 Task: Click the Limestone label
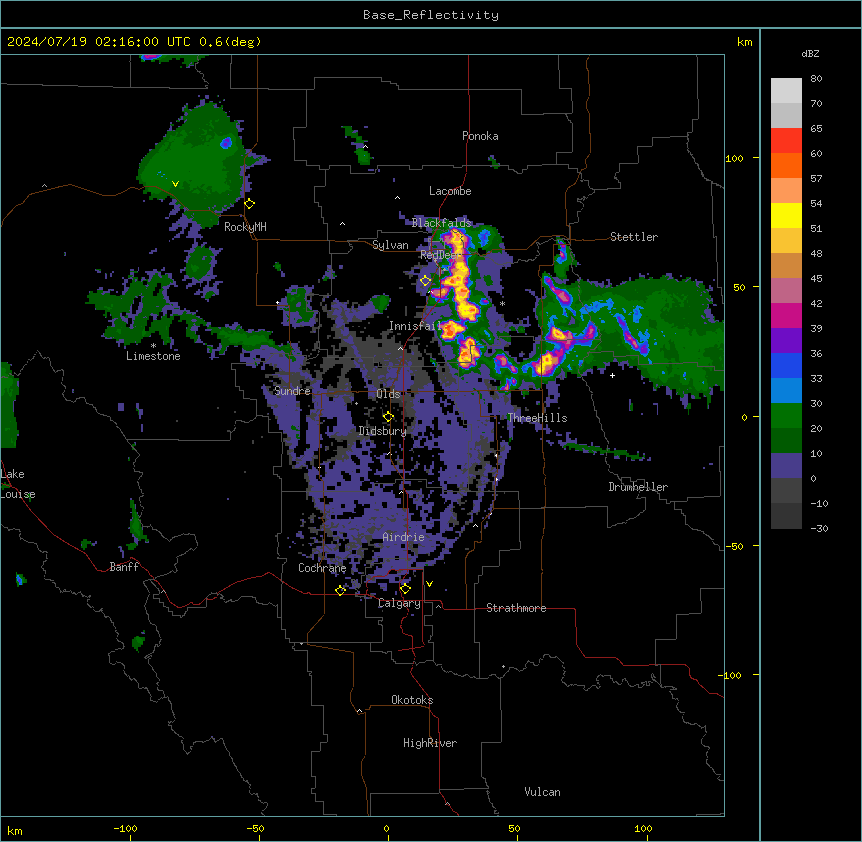coord(153,356)
